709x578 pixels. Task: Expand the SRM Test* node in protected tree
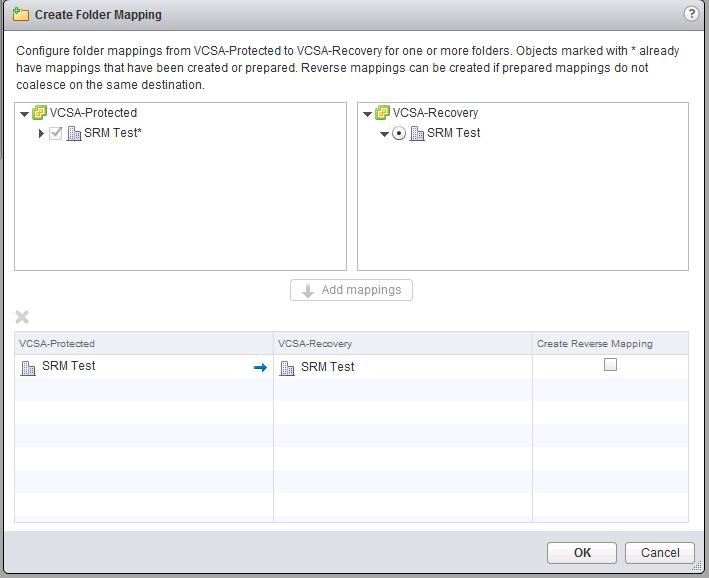pos(41,133)
